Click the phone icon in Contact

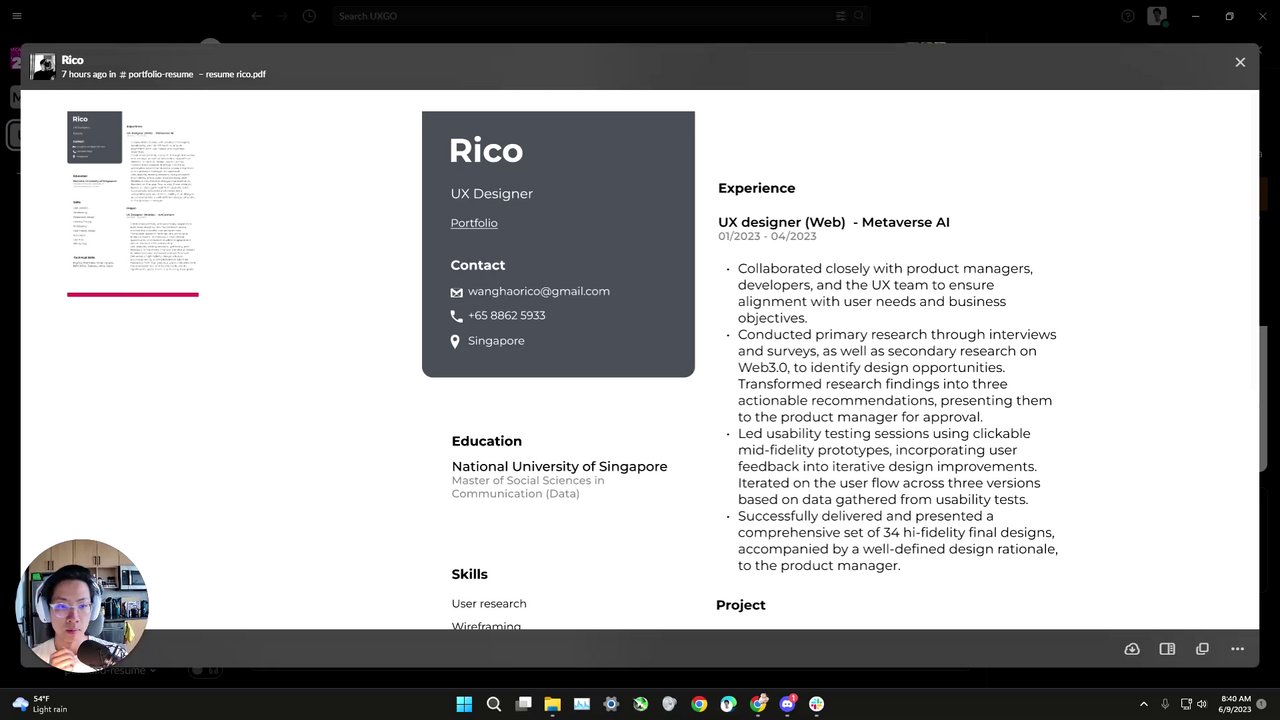coord(456,316)
